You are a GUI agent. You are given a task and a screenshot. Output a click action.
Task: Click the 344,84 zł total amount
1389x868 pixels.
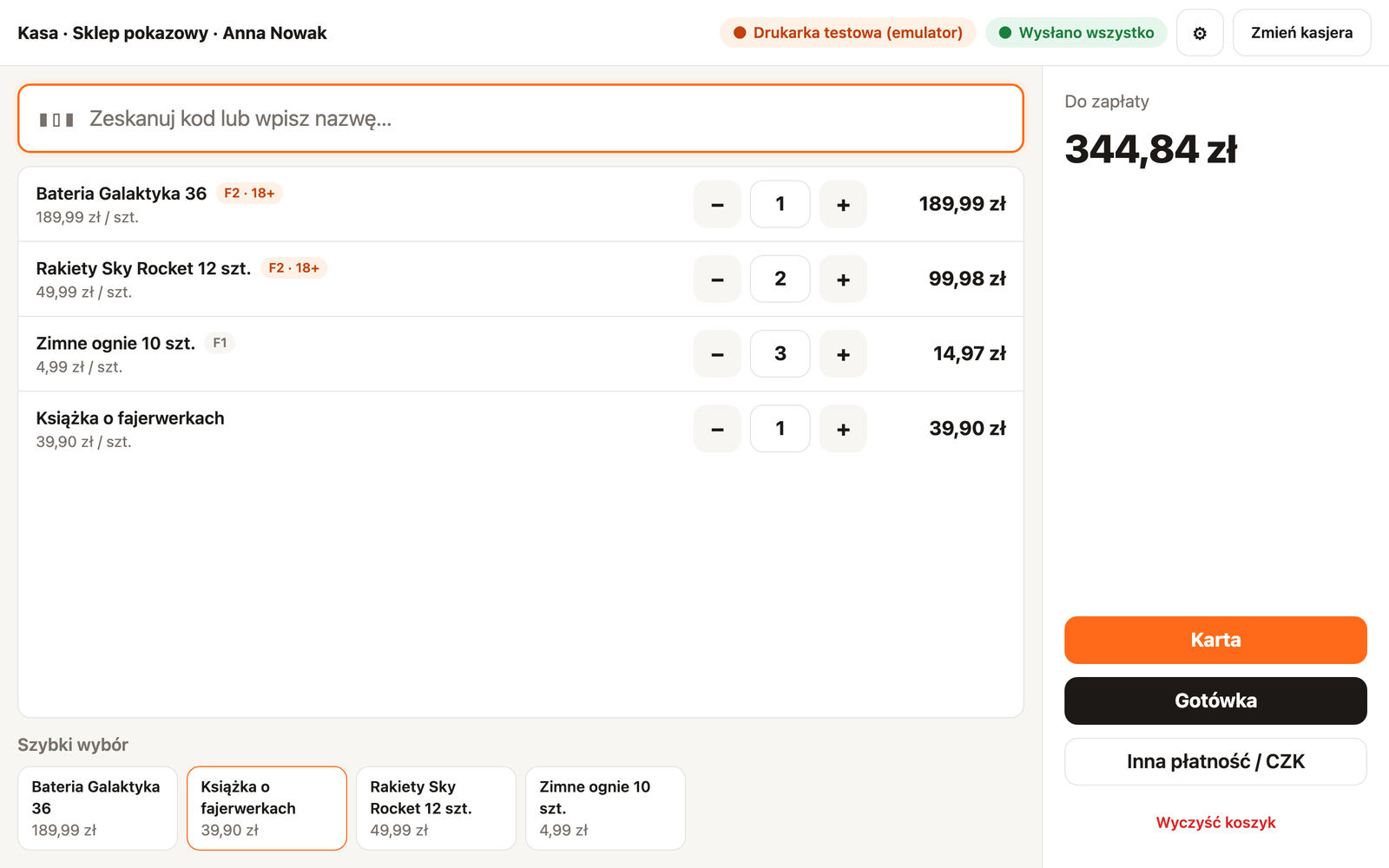[1150, 149]
